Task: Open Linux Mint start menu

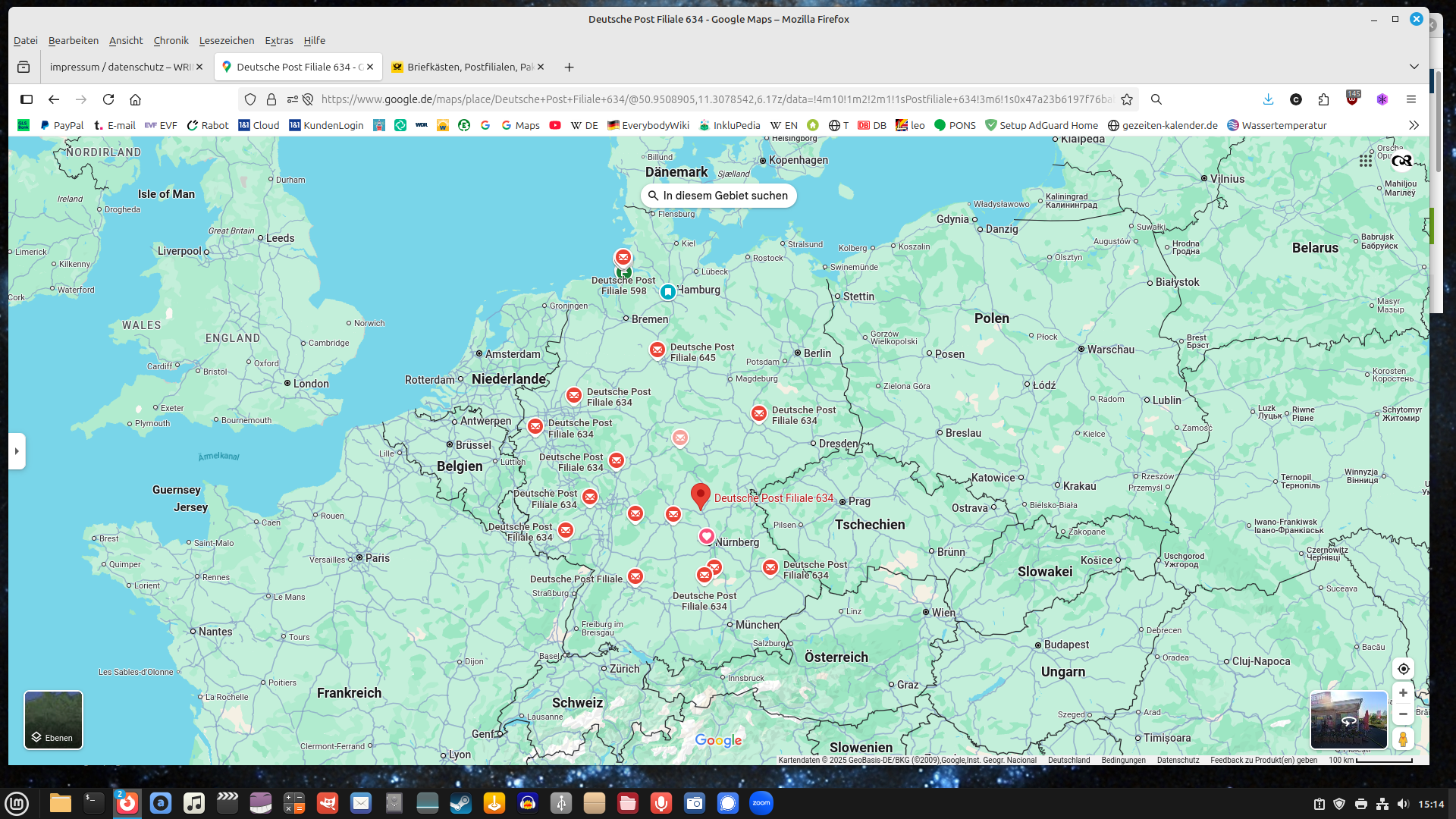Action: click(x=17, y=803)
